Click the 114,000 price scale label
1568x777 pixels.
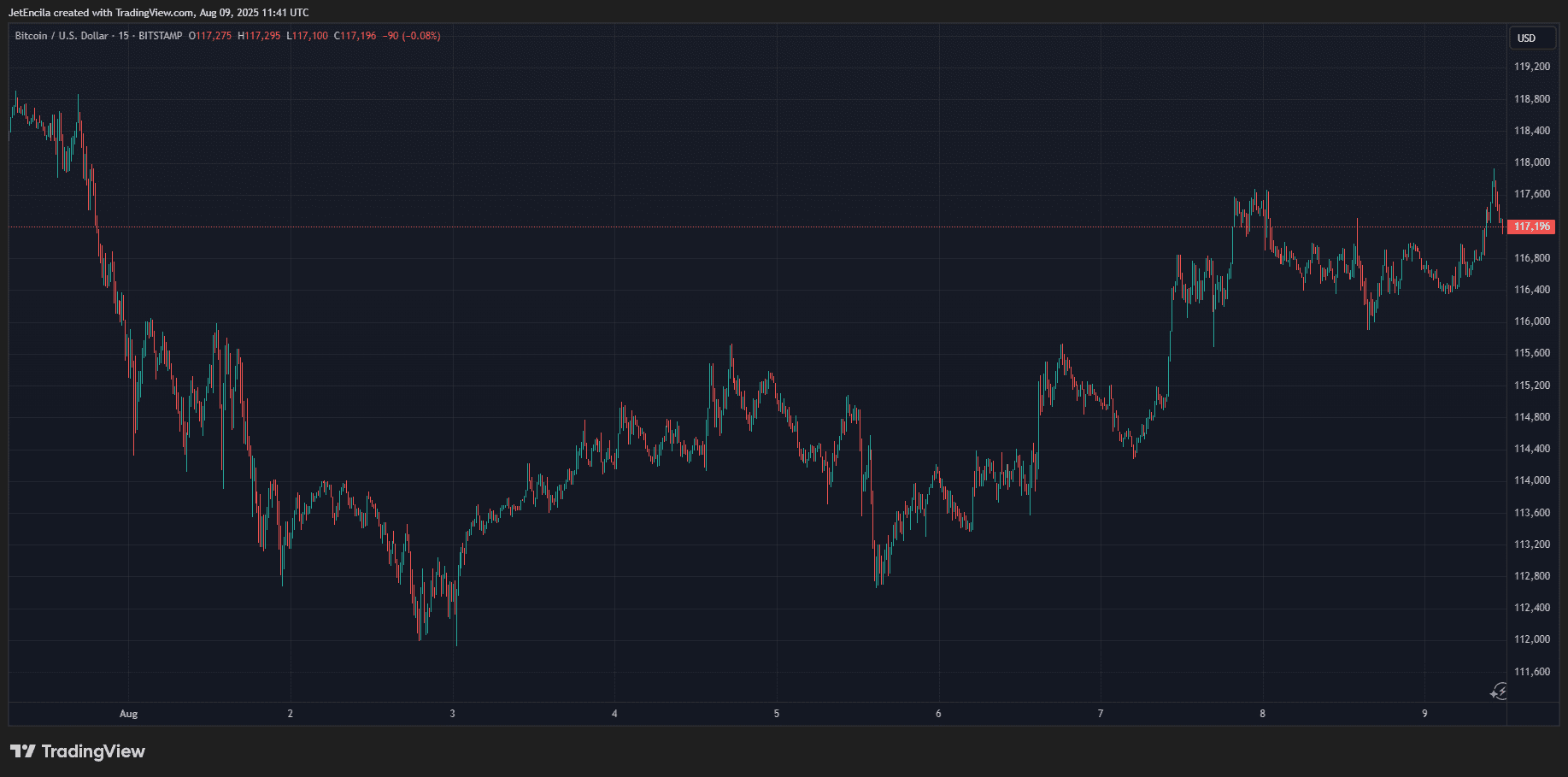click(1532, 480)
